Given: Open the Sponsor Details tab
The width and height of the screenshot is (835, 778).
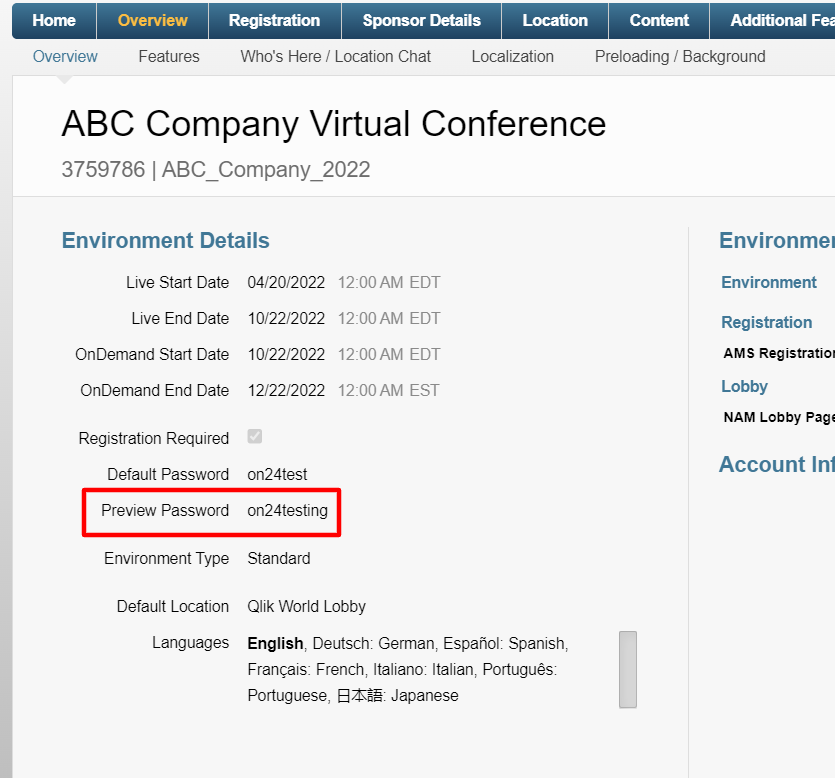Looking at the screenshot, I should click(x=421, y=21).
